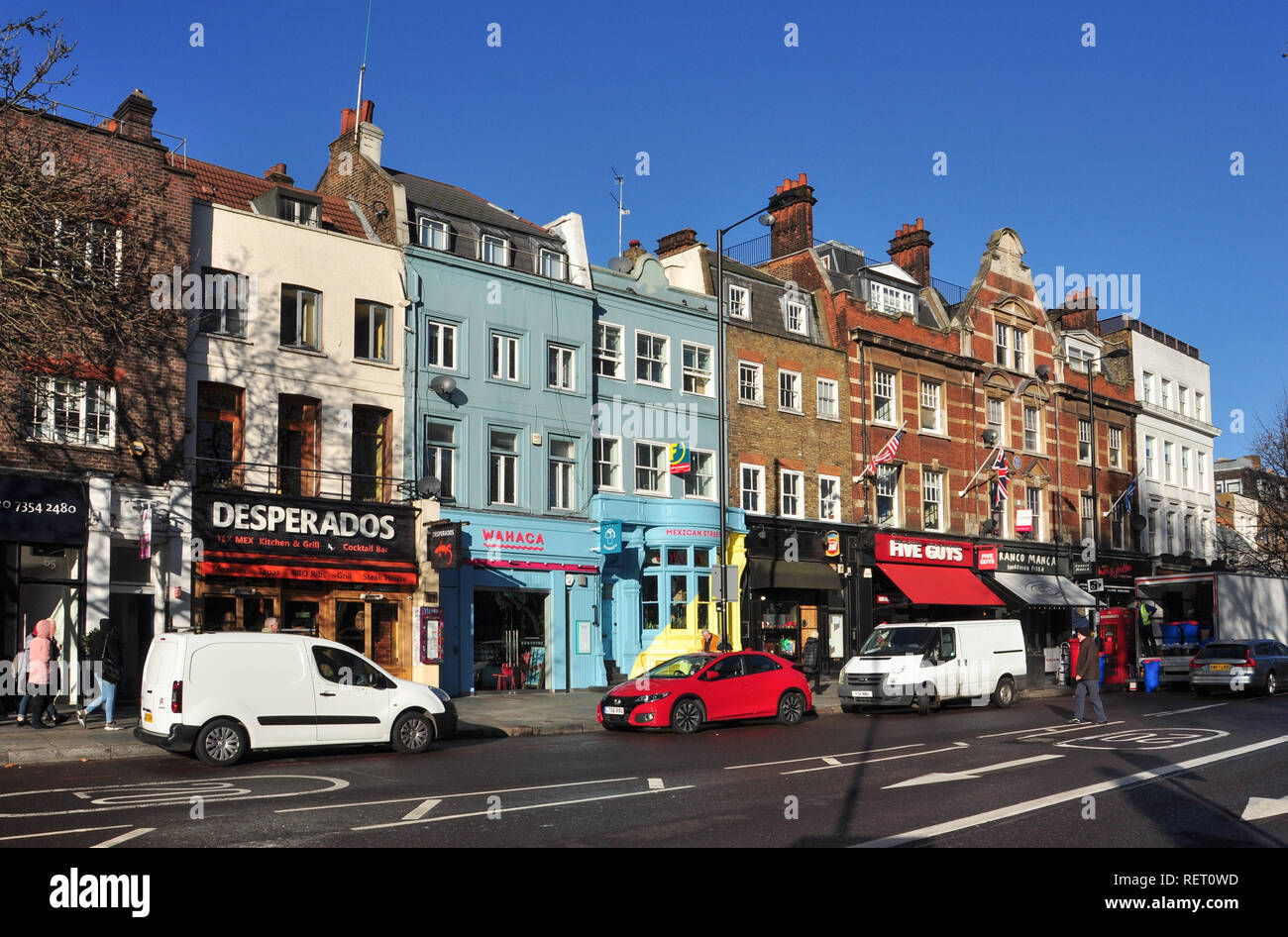Click the FIVE GUYS red sign
1288x937 pixels.
tap(924, 550)
